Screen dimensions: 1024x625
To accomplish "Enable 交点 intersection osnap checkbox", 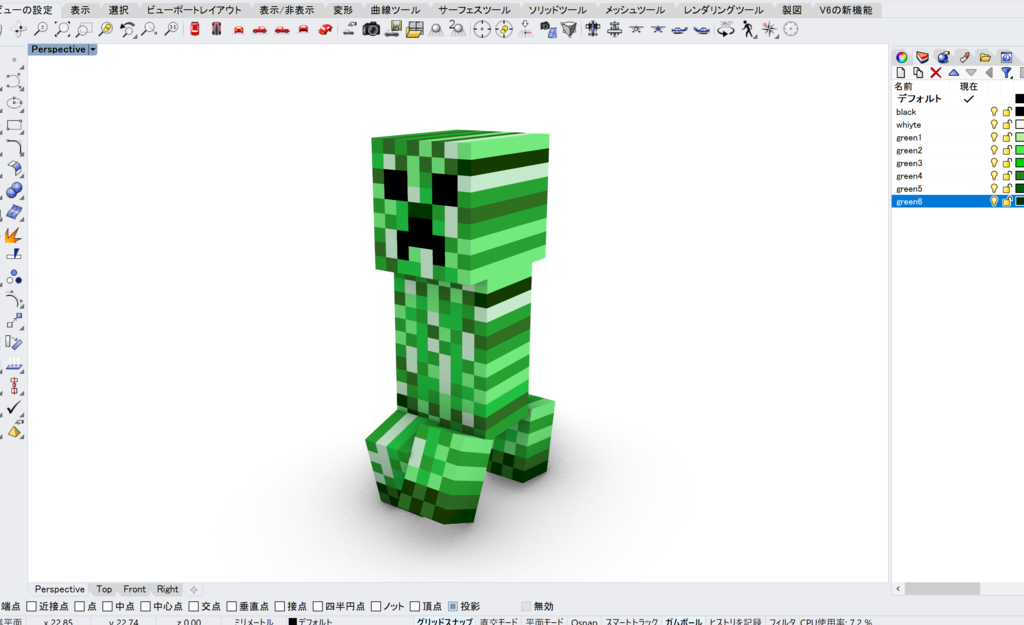I will point(193,607).
